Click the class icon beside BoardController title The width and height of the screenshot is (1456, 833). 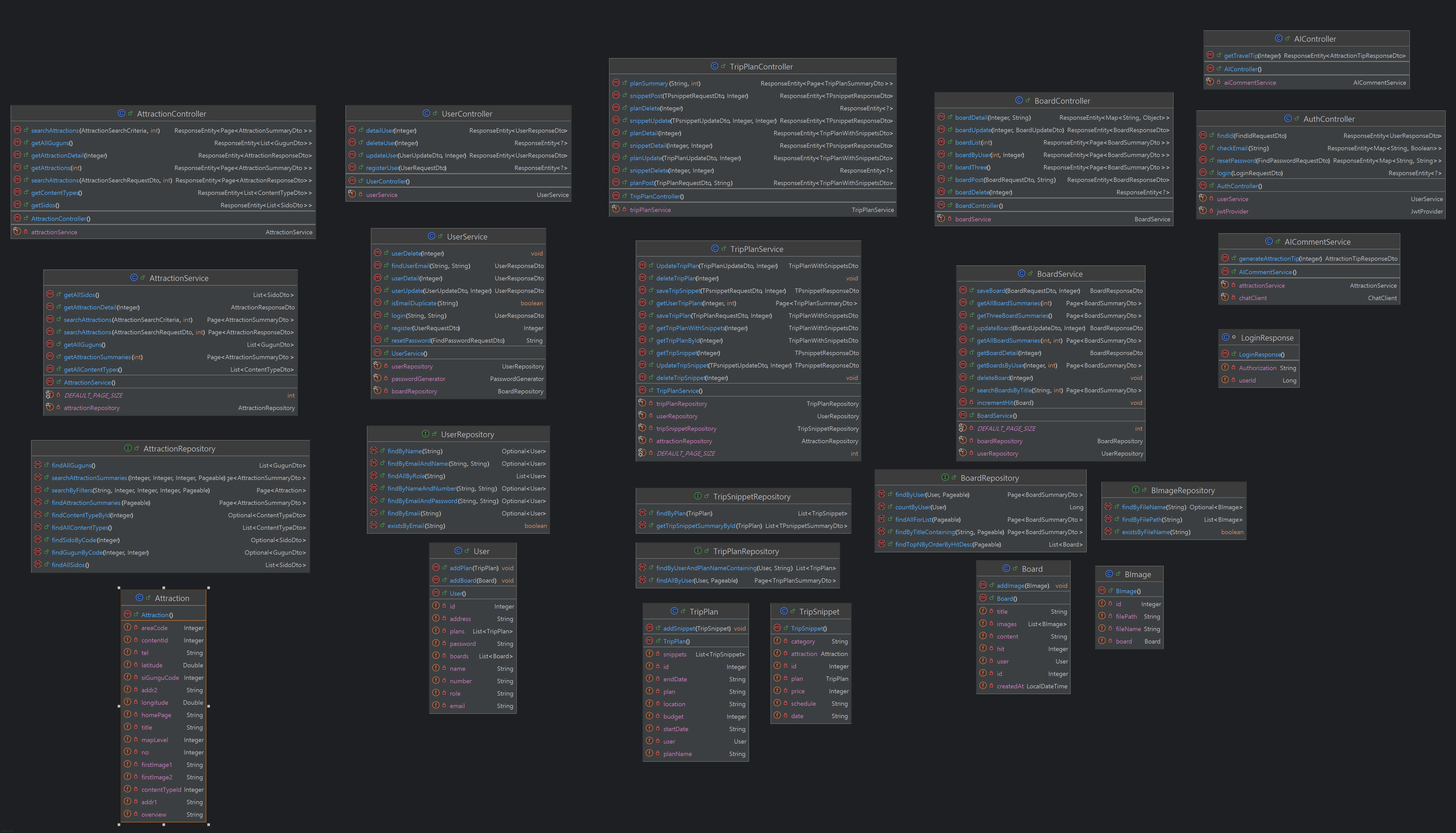[1019, 100]
